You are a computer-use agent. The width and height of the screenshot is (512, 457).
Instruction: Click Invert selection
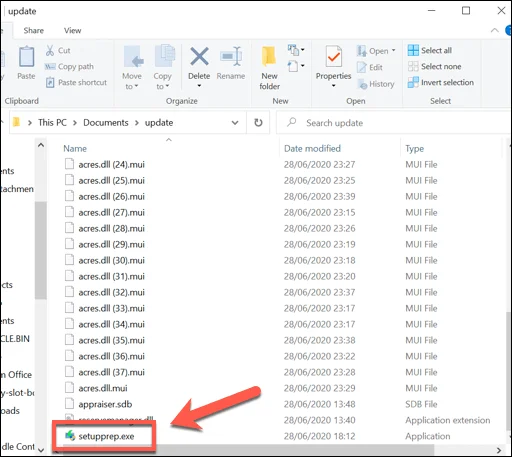(441, 82)
